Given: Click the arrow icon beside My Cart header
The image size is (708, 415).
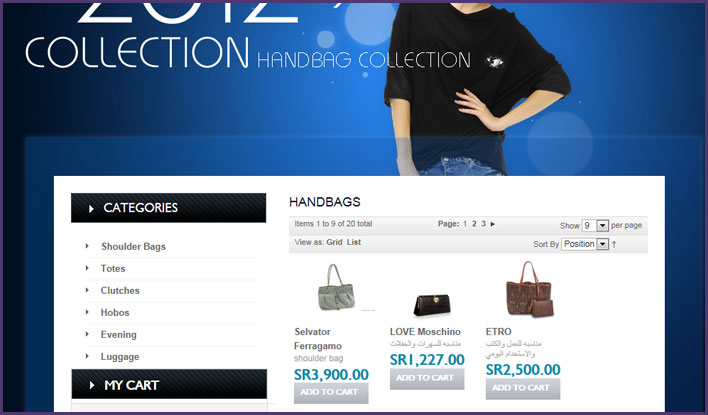Looking at the screenshot, I should [92, 385].
